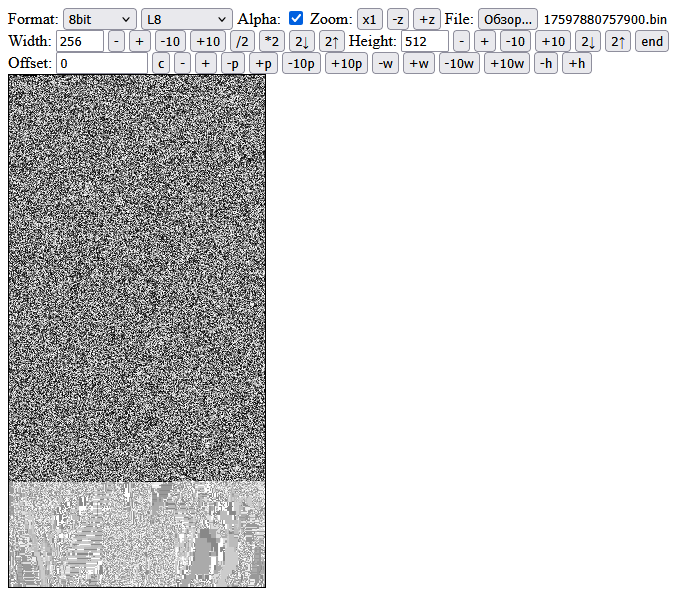Screen dimensions: 692x605
Task: Increase width by one with plus button
Action: pyautogui.click(x=139, y=41)
